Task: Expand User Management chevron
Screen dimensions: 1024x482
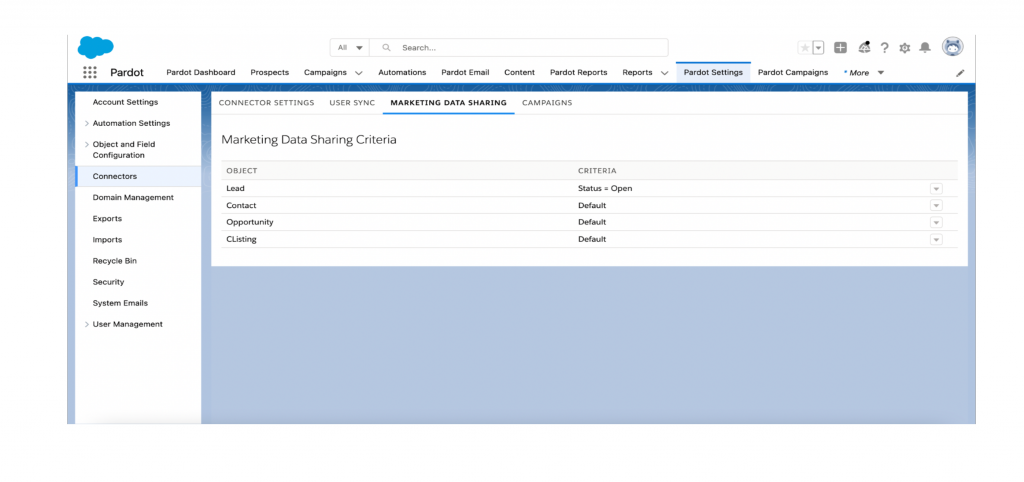Action: coord(88,325)
